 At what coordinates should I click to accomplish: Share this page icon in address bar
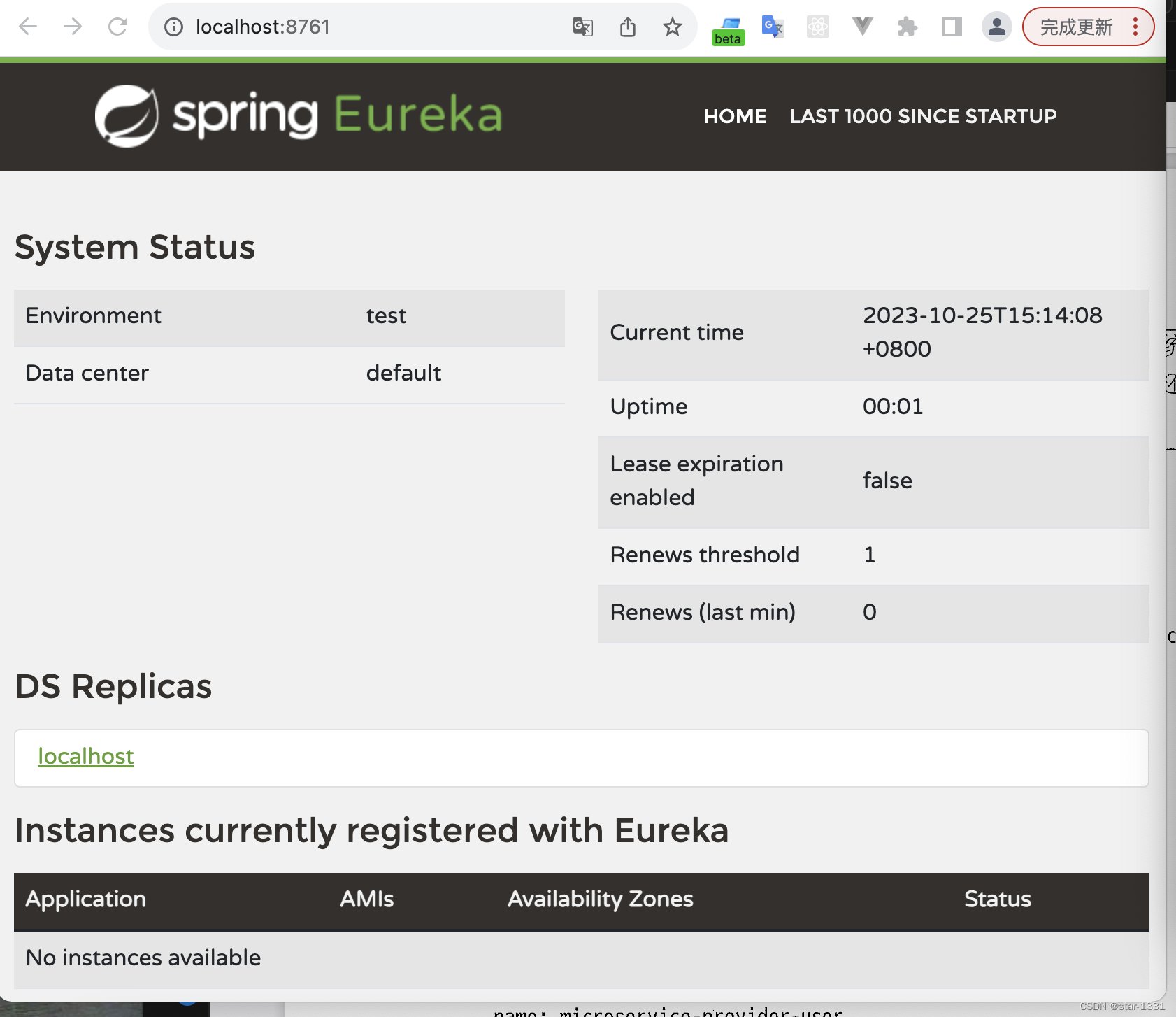click(x=628, y=27)
